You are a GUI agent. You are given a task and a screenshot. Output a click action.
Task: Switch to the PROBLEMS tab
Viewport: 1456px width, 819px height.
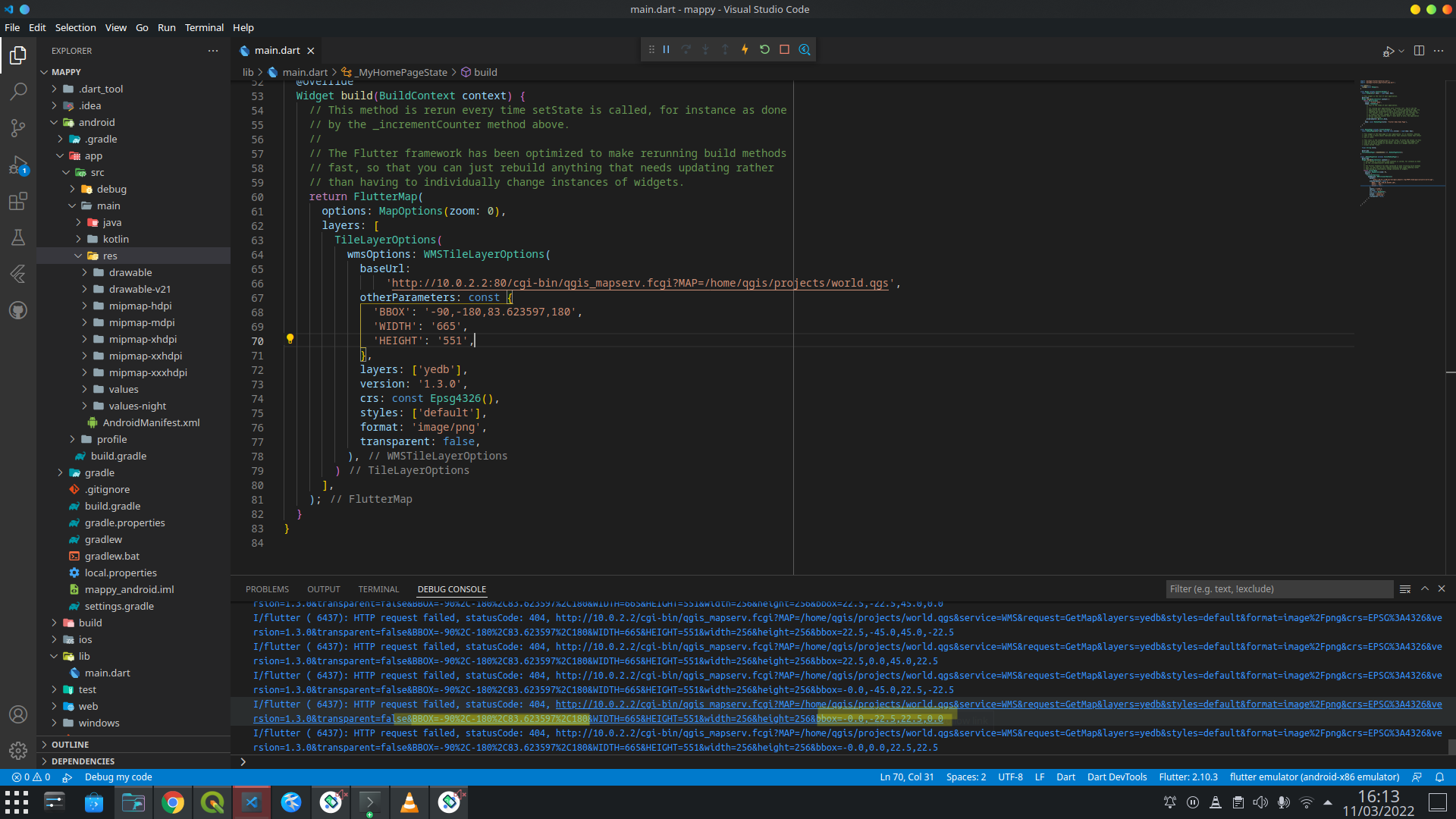click(x=267, y=589)
